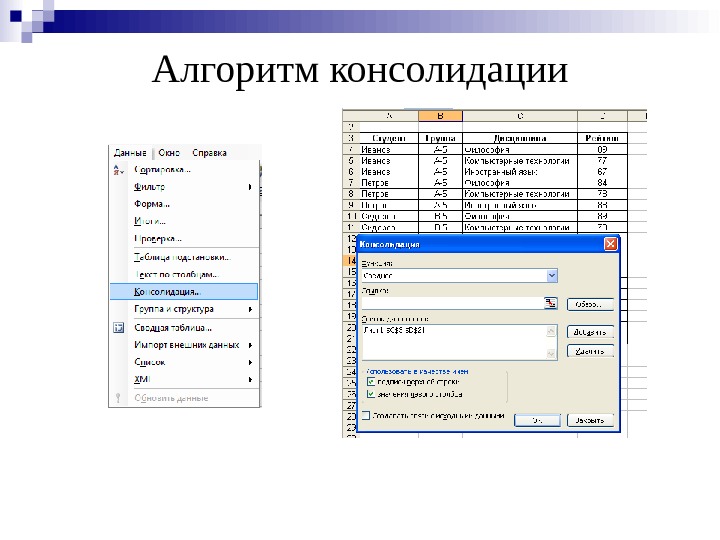Click the sort A-Z icon beside Сортировка

pyautogui.click(x=118, y=170)
